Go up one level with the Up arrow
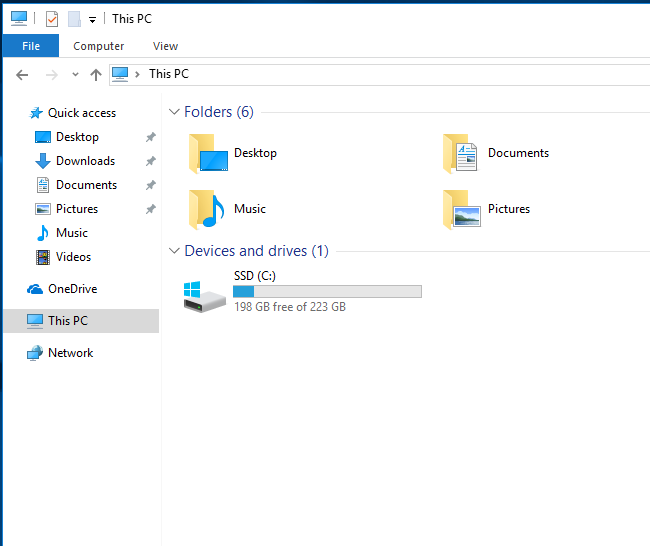This screenshot has height=546, width=650. tap(96, 75)
